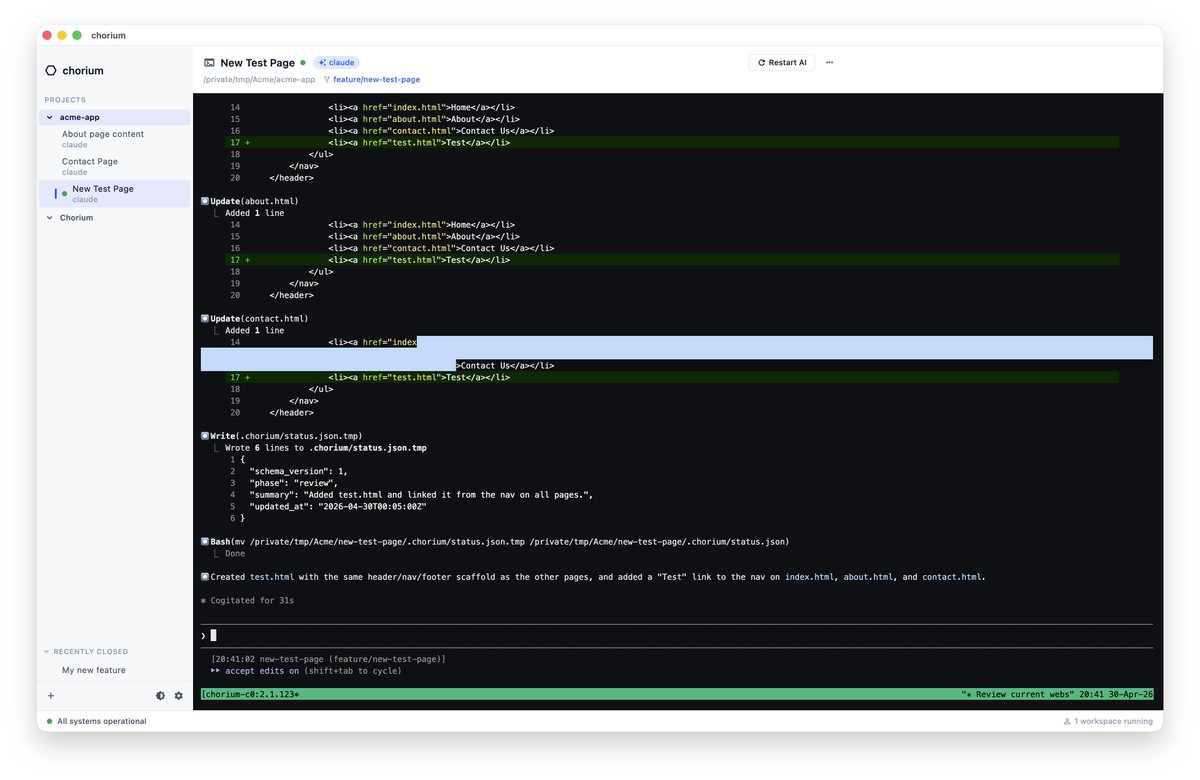Image resolution: width=1200 pixels, height=780 pixels.
Task: Click the PROJECTS section heading
Action: pyautogui.click(x=65, y=100)
